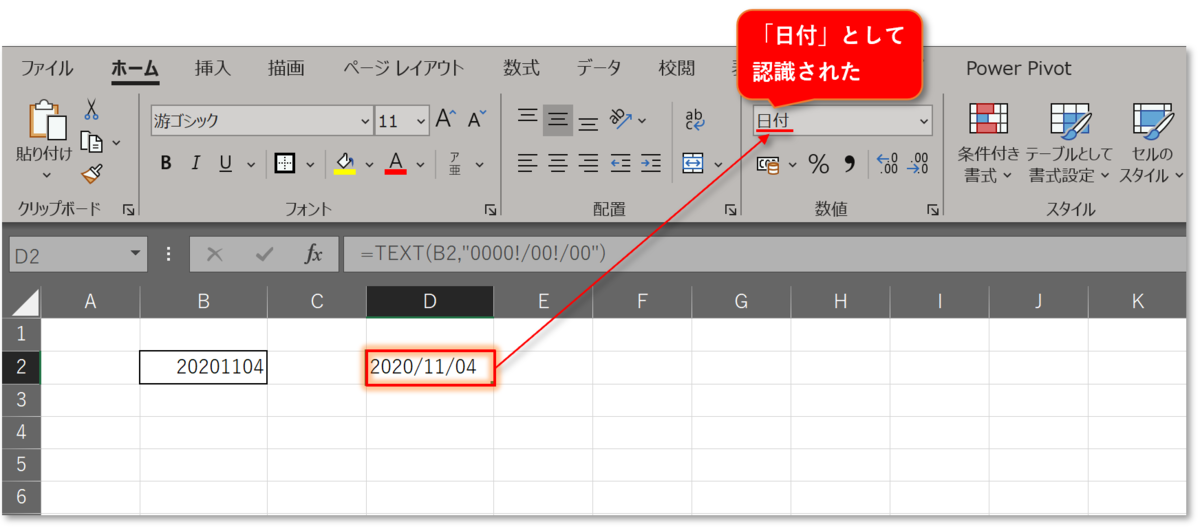Toggle Wrap Text (ab return arrow)

click(x=694, y=121)
